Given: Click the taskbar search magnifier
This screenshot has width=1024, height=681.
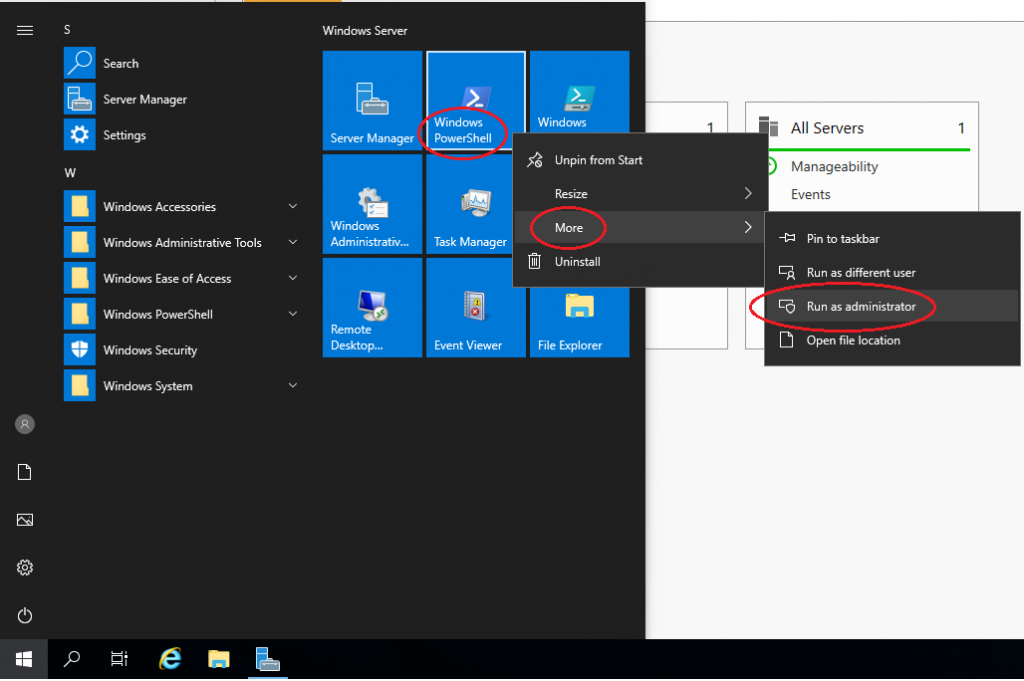Looking at the screenshot, I should pos(72,659).
